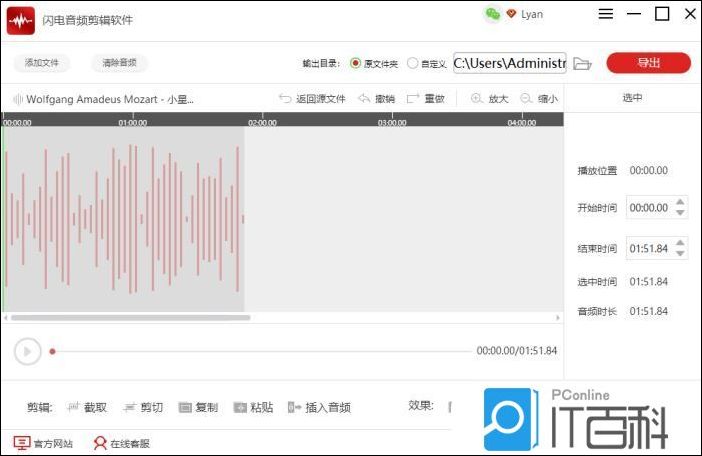Click the 复制 copy tool
702x456 pixels.
tap(198, 407)
